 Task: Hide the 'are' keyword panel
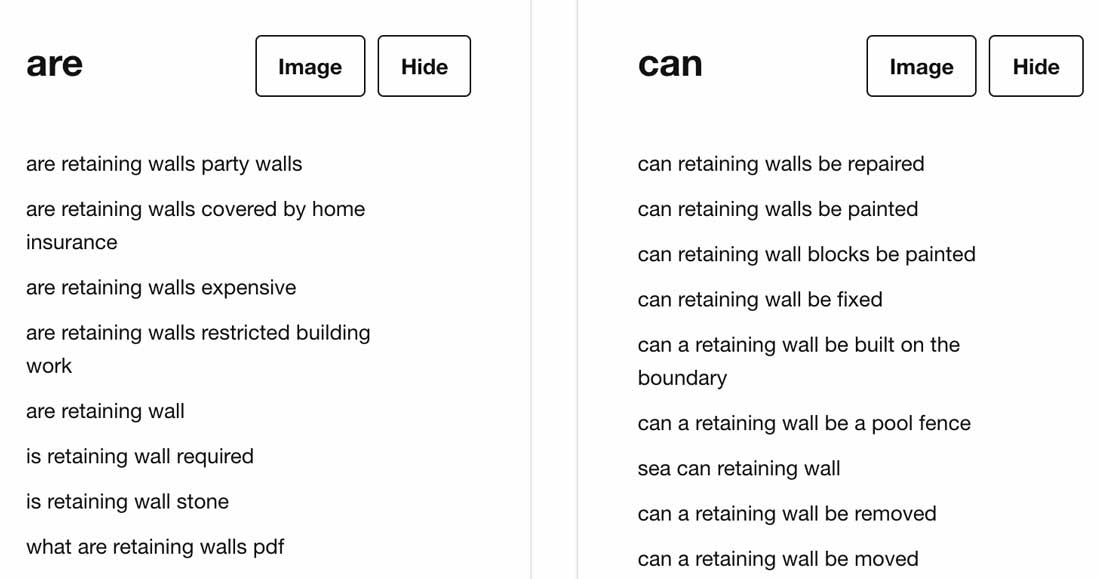[x=424, y=66]
